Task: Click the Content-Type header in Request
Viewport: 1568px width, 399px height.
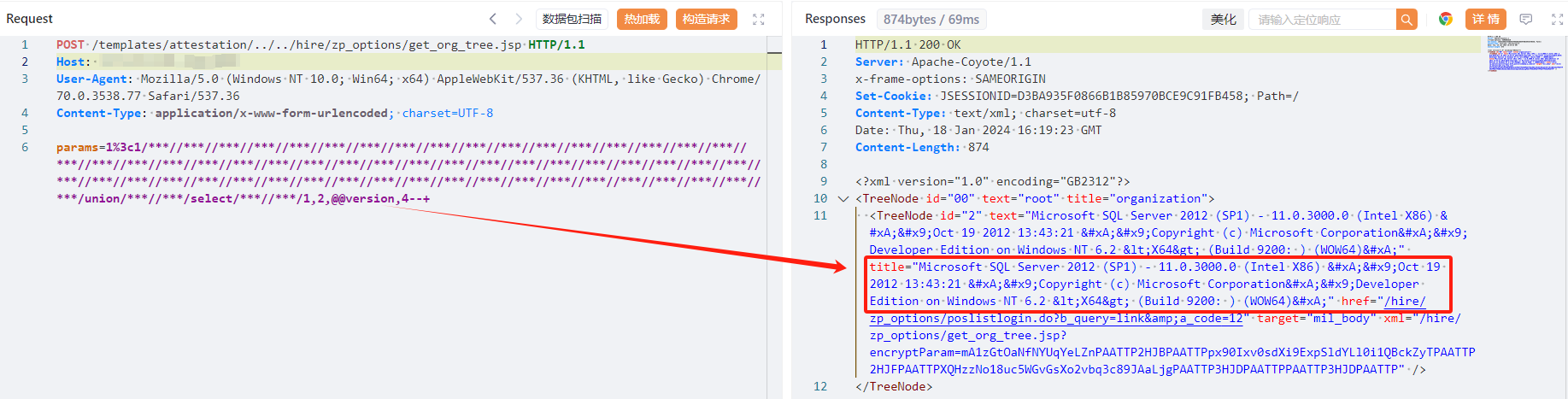Action: [274, 113]
